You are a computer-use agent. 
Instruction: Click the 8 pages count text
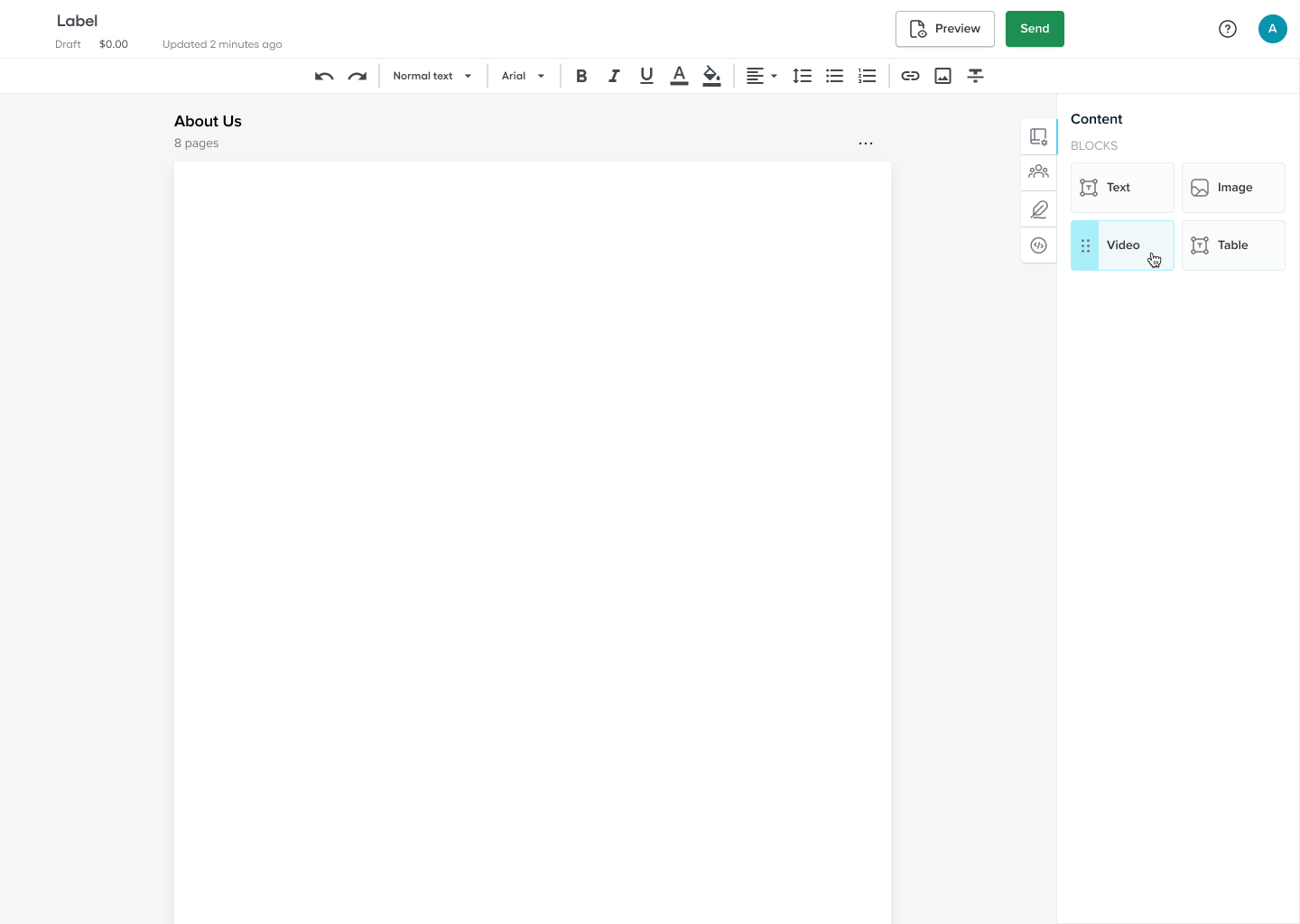click(197, 143)
